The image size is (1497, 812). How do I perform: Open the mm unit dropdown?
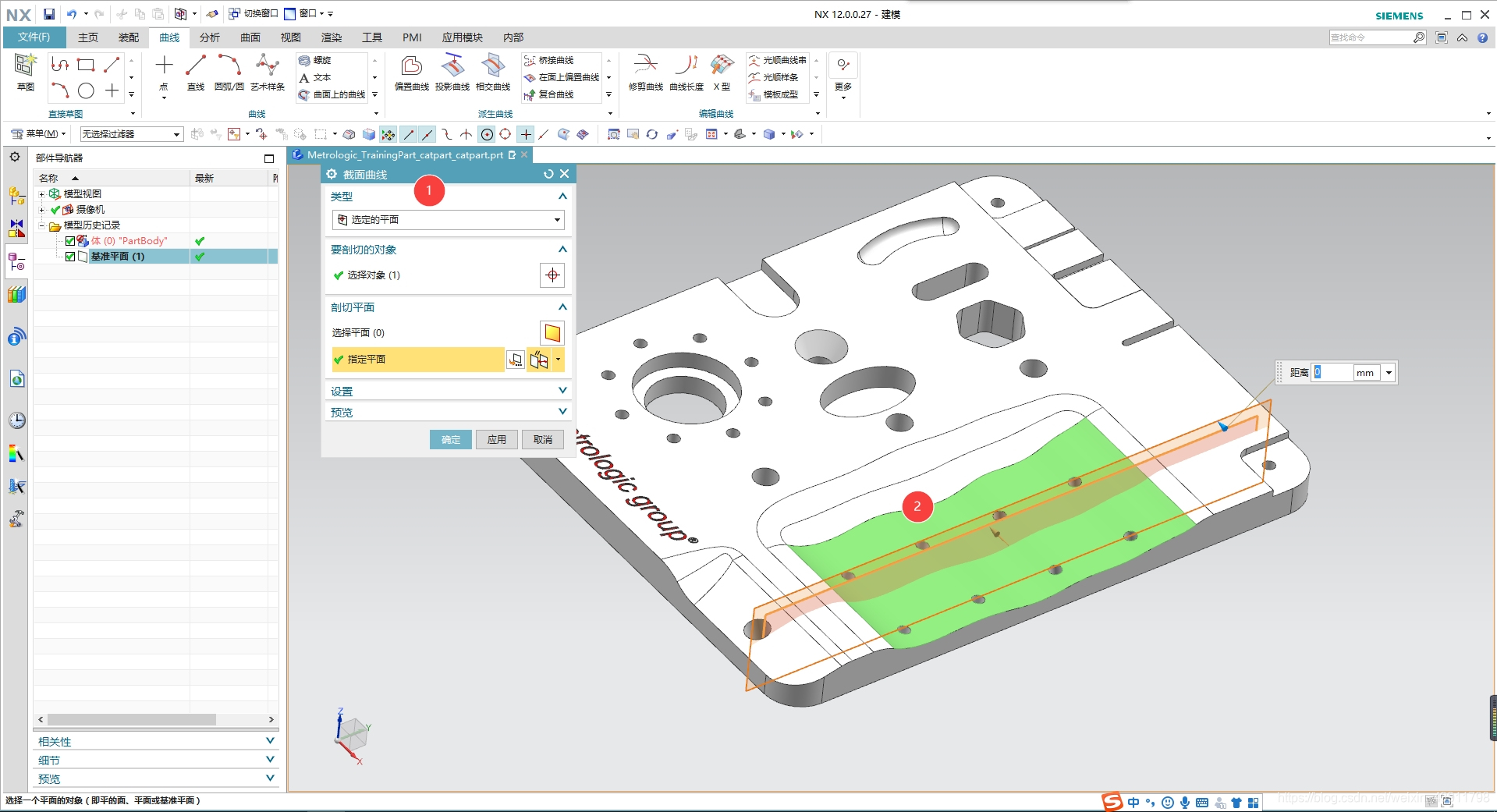(x=1389, y=373)
